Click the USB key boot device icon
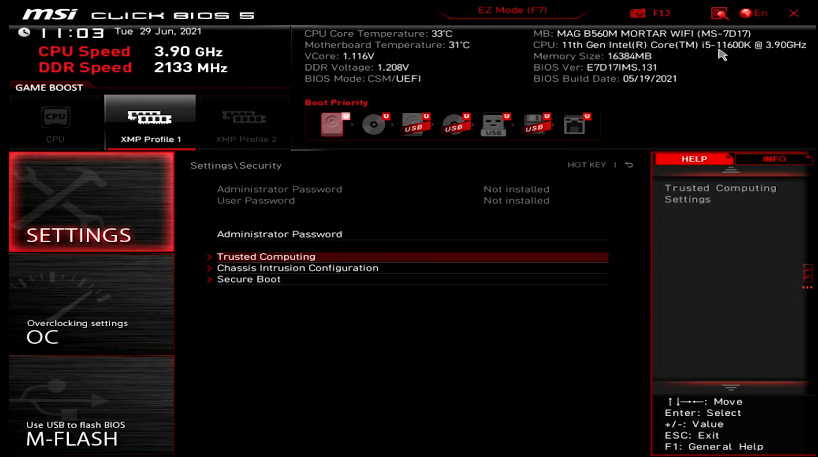818x457 pixels. click(494, 124)
